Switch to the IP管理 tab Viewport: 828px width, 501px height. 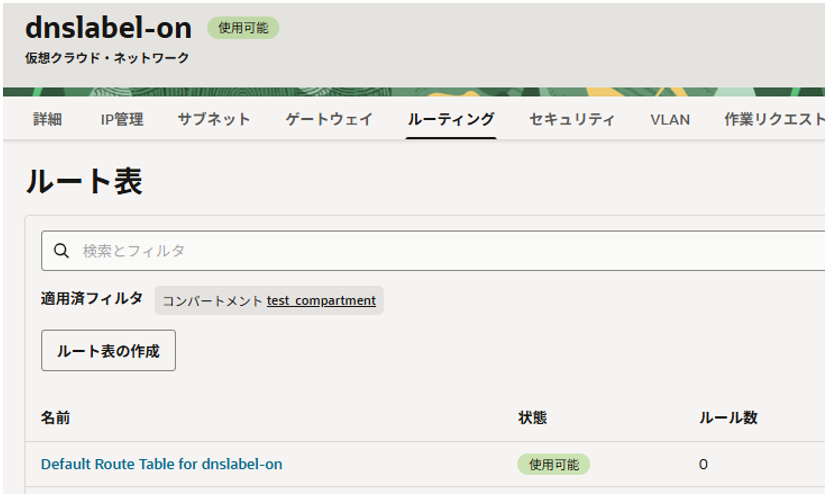(122, 119)
